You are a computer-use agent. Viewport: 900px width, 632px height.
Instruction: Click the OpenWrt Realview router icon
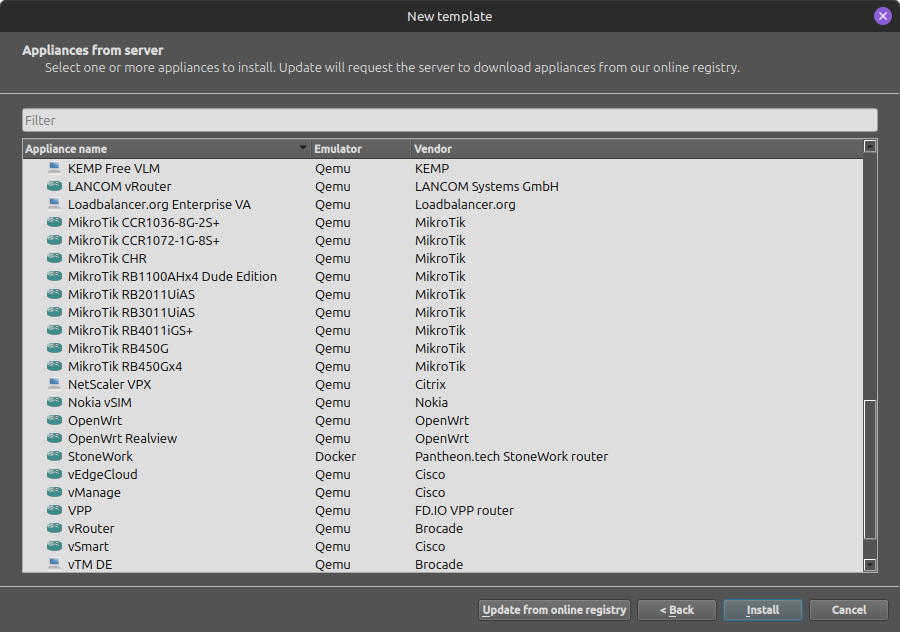[55, 438]
